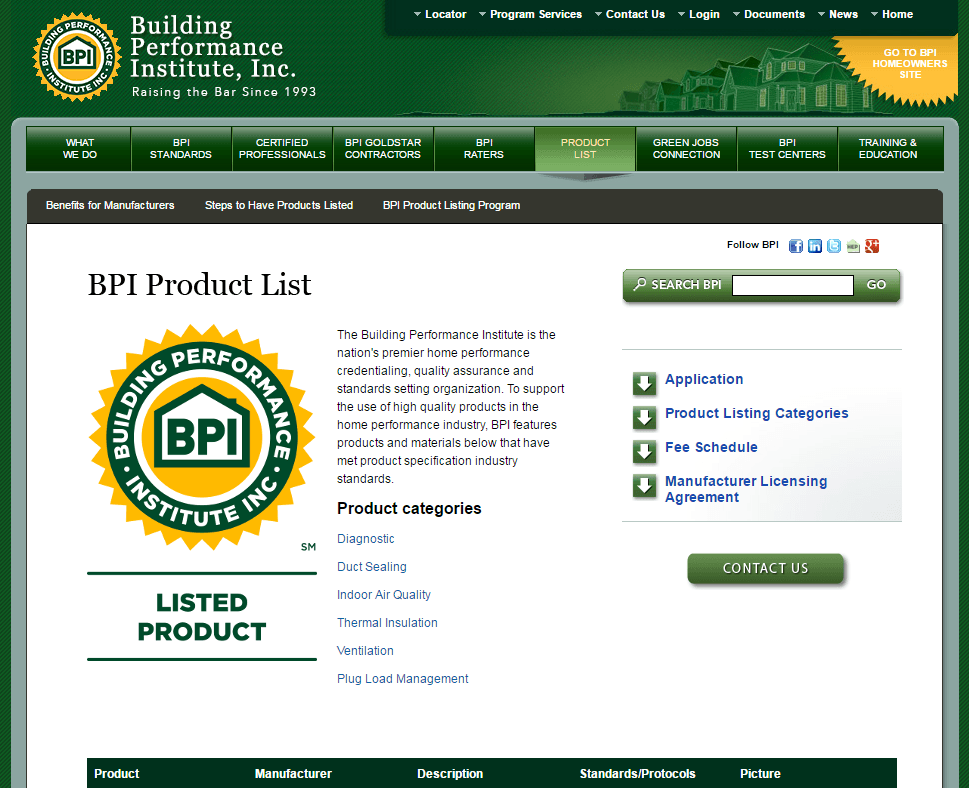Go to the Indoor Air Quality category

pos(383,595)
